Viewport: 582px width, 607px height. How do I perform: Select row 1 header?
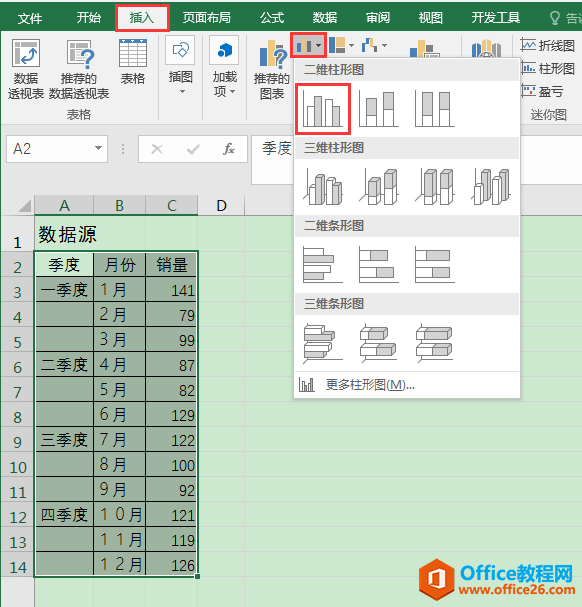[x=17, y=234]
